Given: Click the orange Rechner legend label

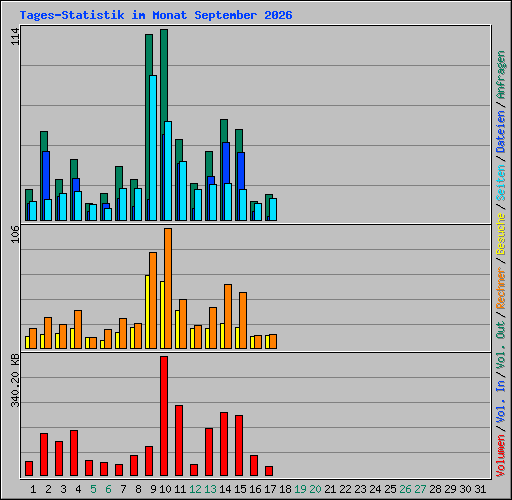Looking at the screenshot, I should click(x=500, y=288).
